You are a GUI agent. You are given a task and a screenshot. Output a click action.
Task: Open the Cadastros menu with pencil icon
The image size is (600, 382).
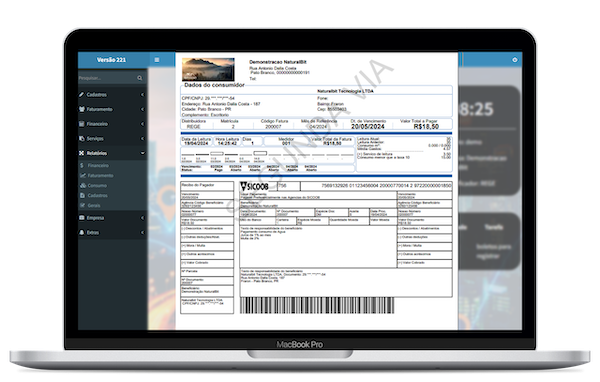point(112,95)
